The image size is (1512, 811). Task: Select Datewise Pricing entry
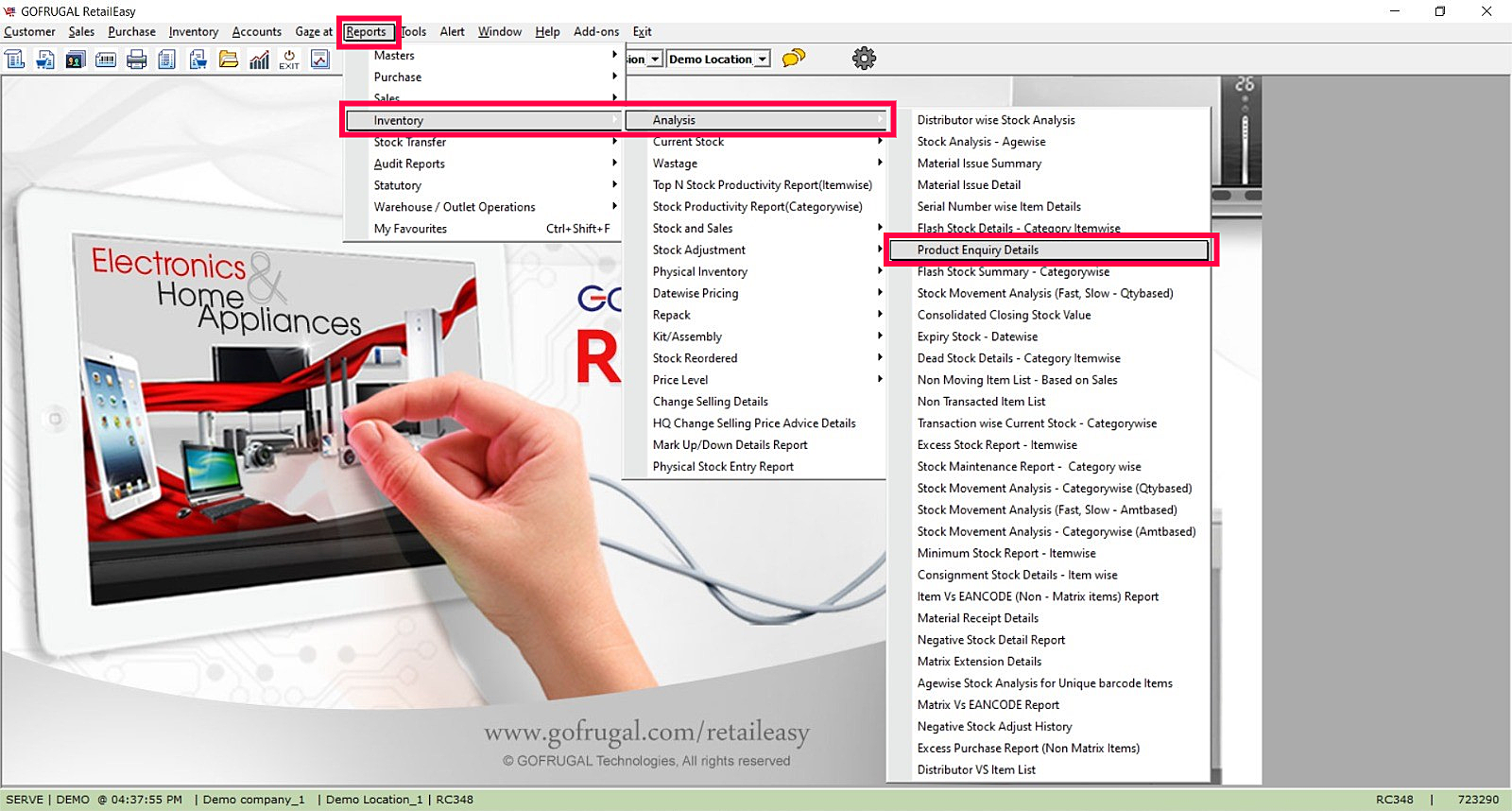pos(756,294)
